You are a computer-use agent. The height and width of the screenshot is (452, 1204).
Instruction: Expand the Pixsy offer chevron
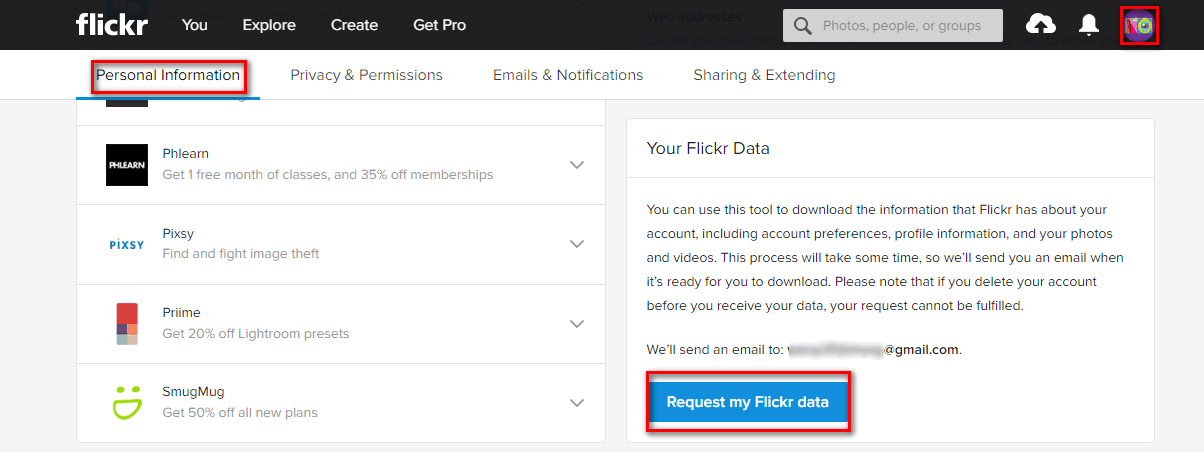point(576,244)
